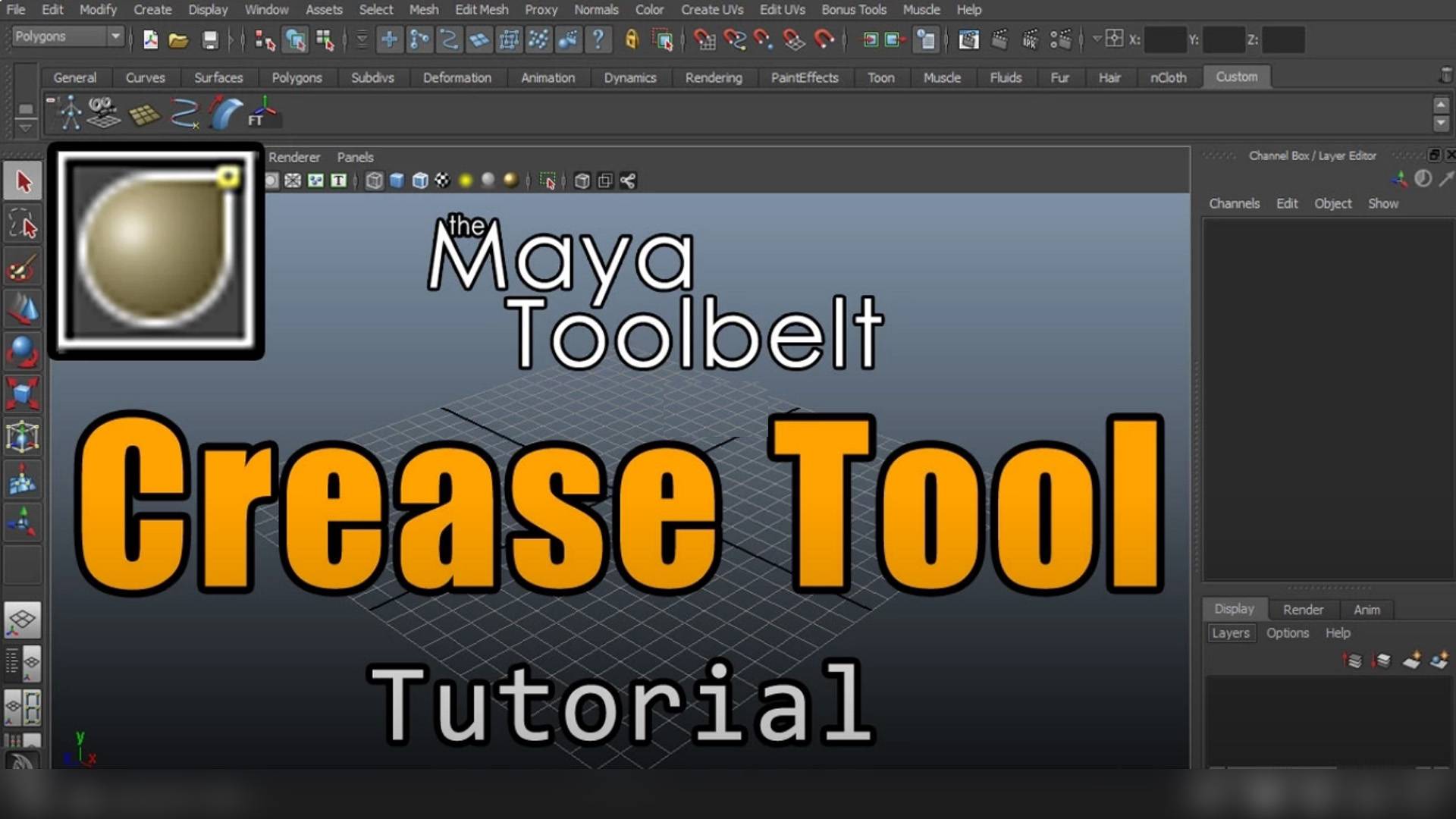Toggle the curves selection mask

pos(449,39)
